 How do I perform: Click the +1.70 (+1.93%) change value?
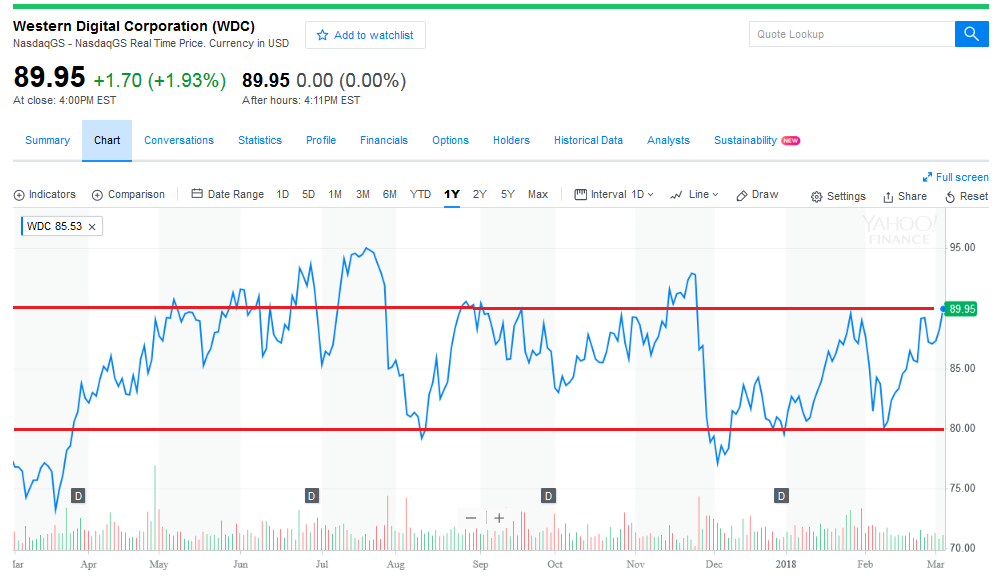point(160,81)
